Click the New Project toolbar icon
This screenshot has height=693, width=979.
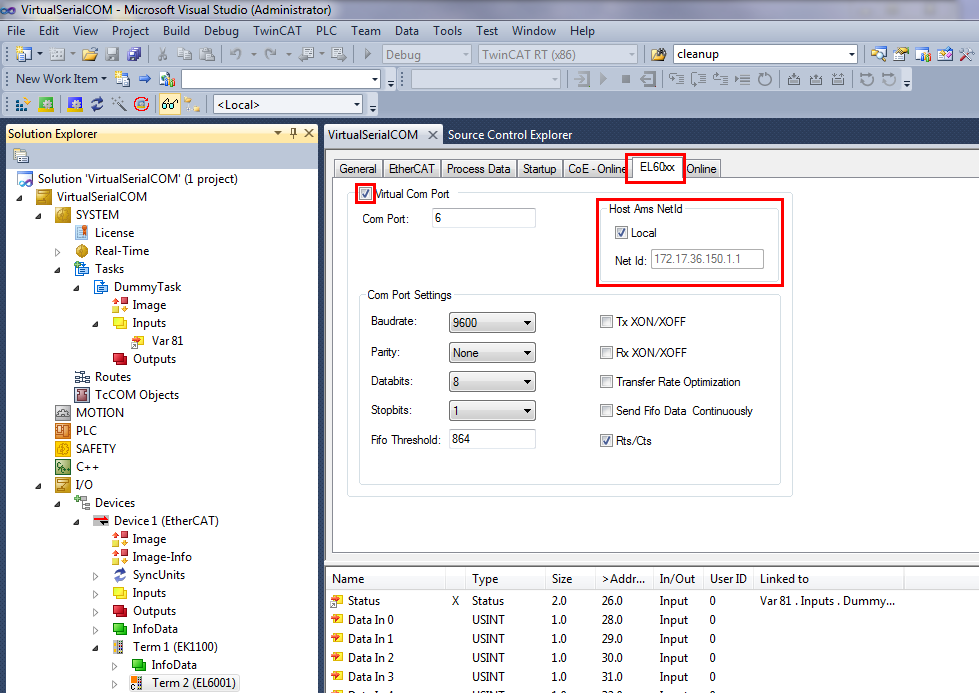pyautogui.click(x=24, y=54)
